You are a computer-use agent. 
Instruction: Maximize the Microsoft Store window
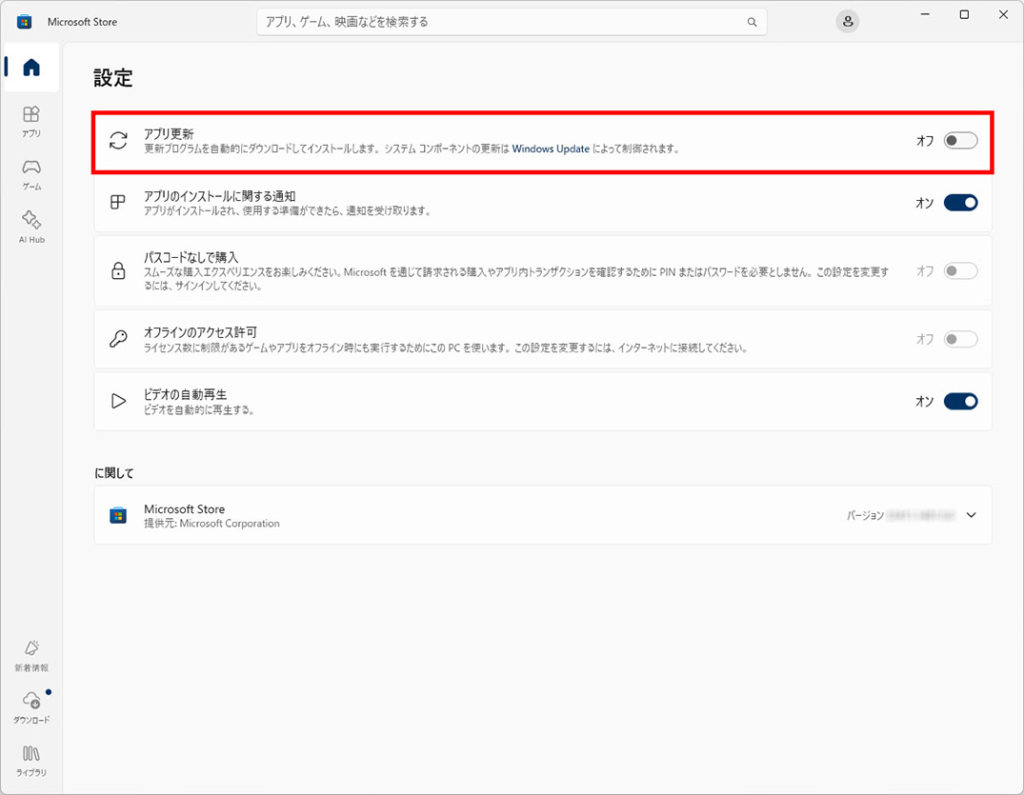click(964, 15)
